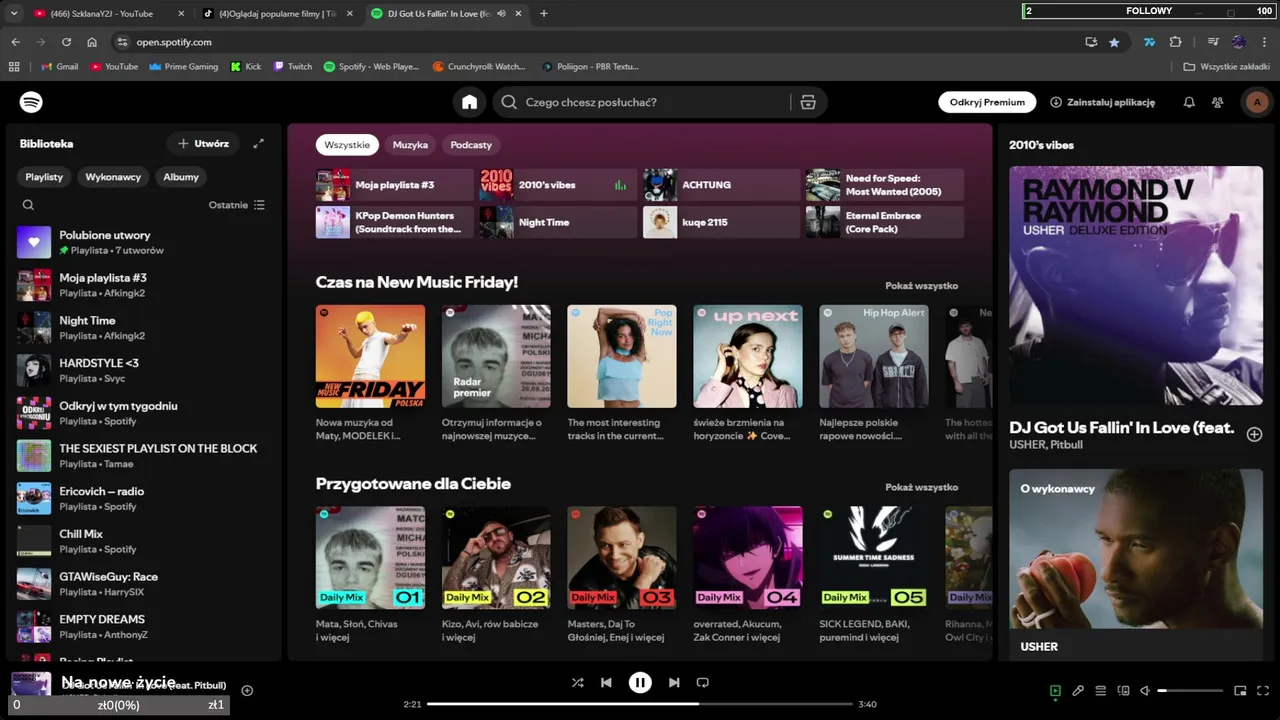Open a new browser tab

pyautogui.click(x=544, y=14)
